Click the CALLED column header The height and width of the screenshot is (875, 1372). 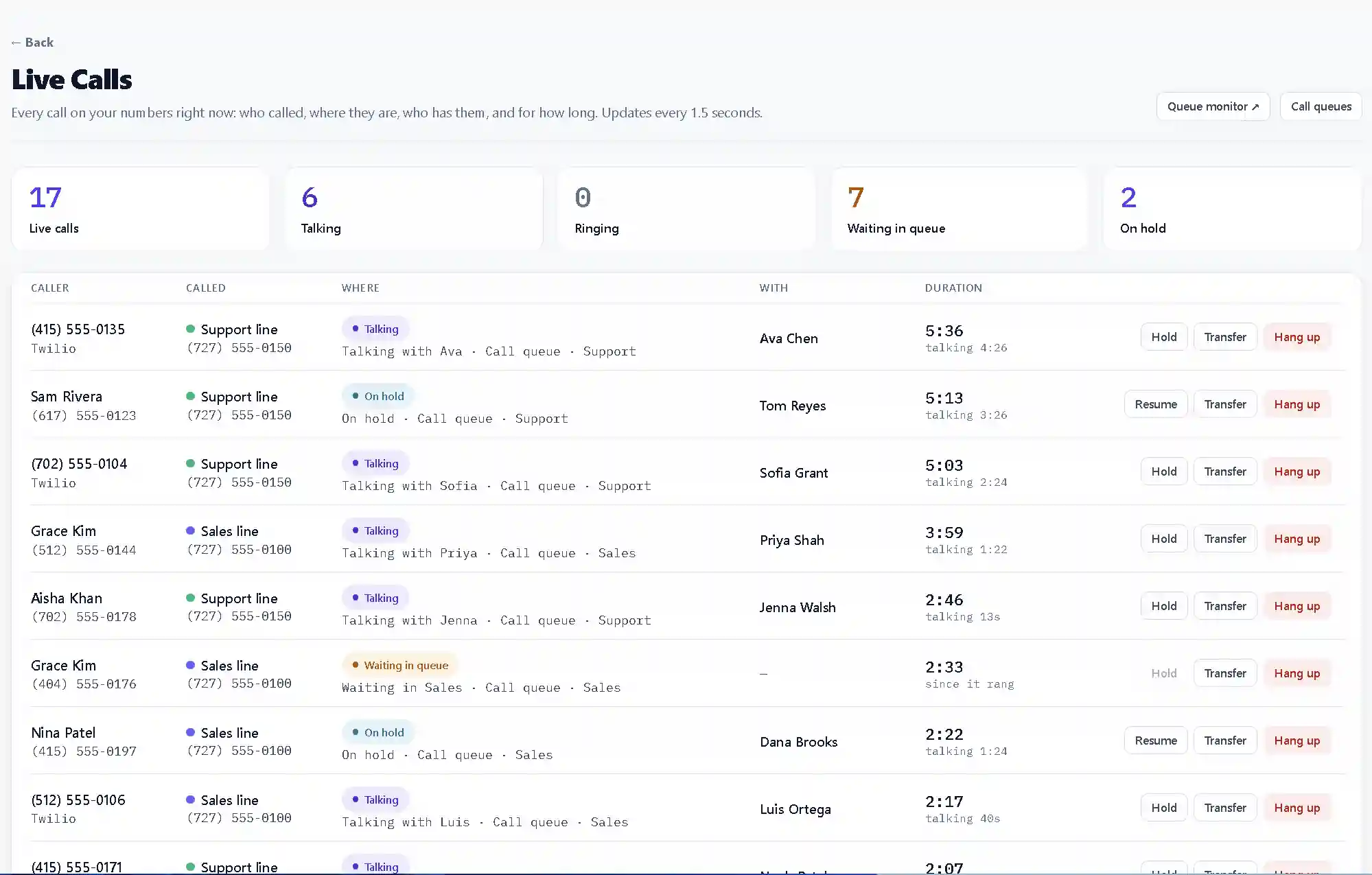206,288
